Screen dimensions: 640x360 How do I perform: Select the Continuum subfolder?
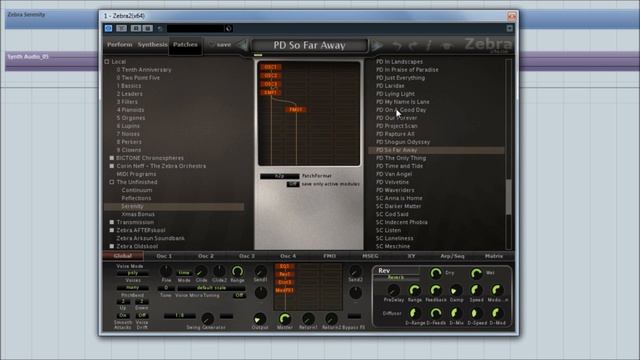click(137, 190)
